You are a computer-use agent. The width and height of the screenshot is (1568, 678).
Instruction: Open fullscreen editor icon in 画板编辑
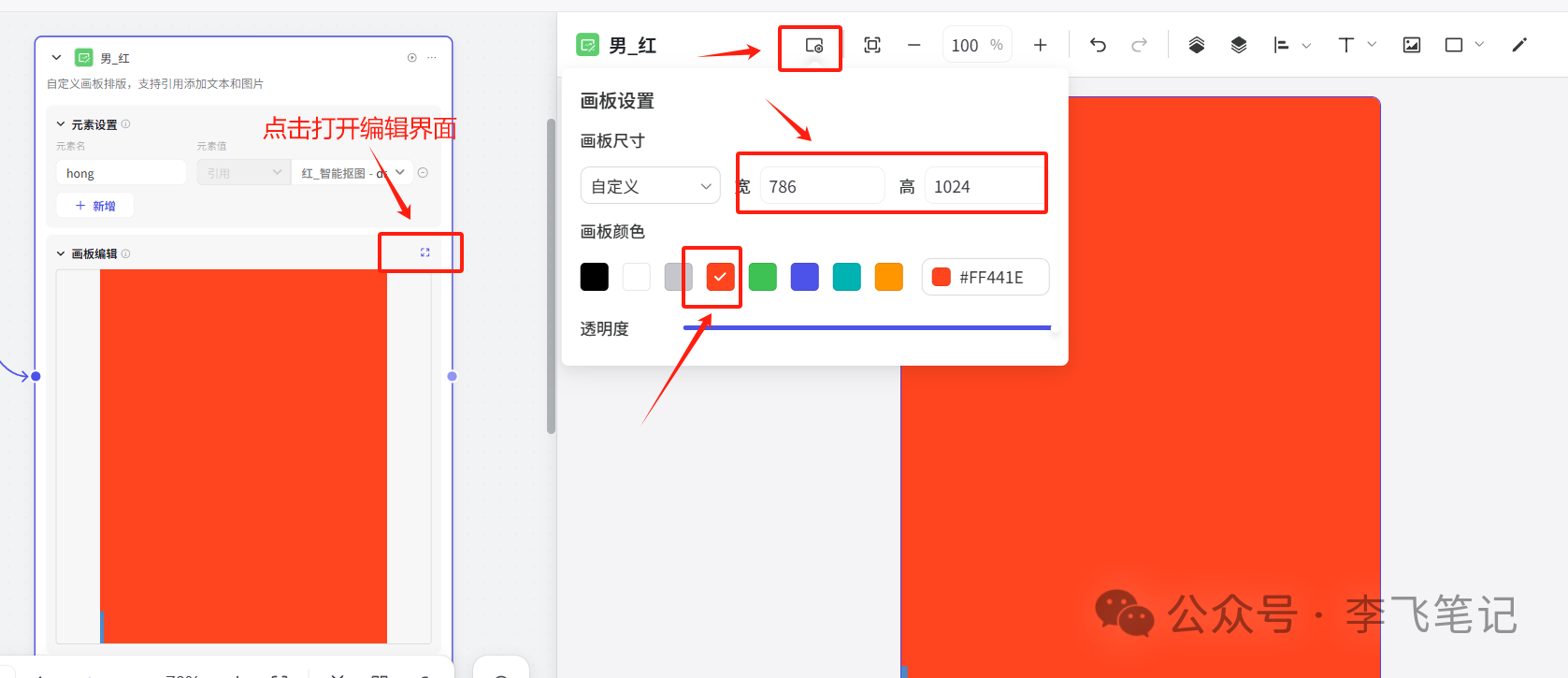[425, 252]
